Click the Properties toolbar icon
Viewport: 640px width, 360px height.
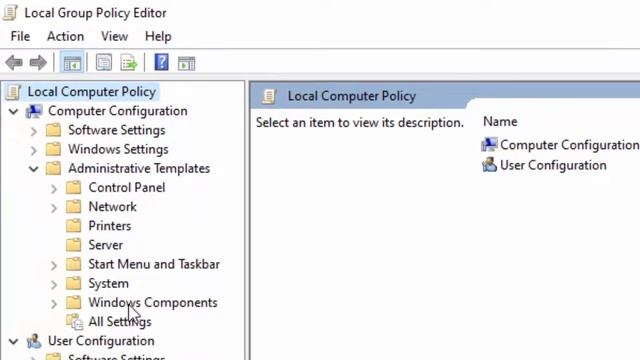(x=104, y=63)
